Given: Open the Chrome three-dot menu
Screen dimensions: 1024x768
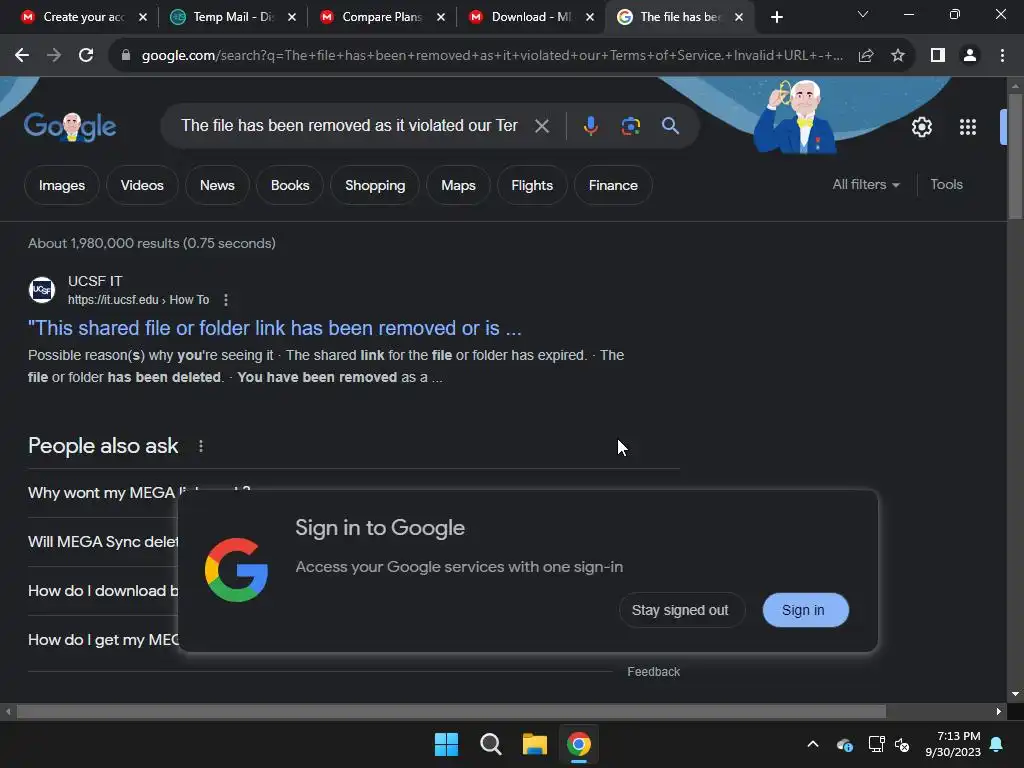Looking at the screenshot, I should (1002, 56).
